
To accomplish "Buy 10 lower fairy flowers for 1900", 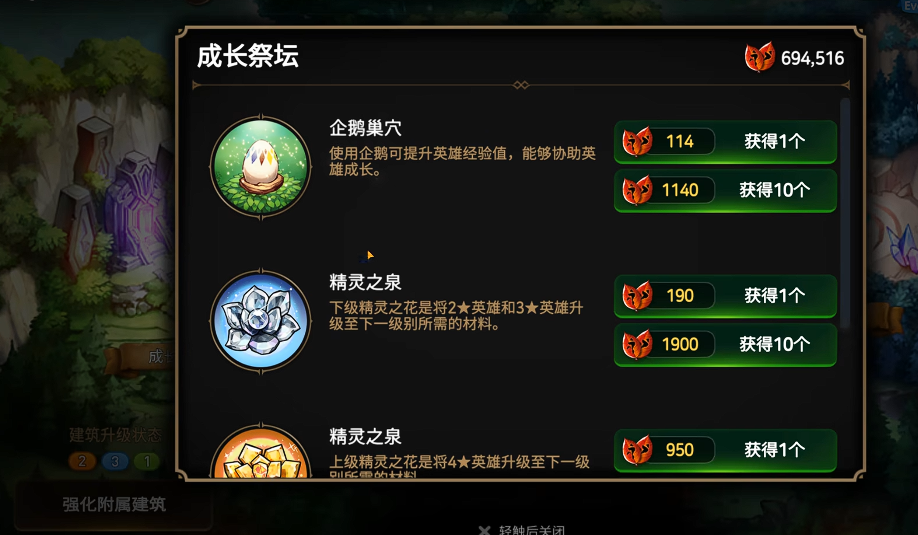I will pyautogui.click(x=725, y=345).
